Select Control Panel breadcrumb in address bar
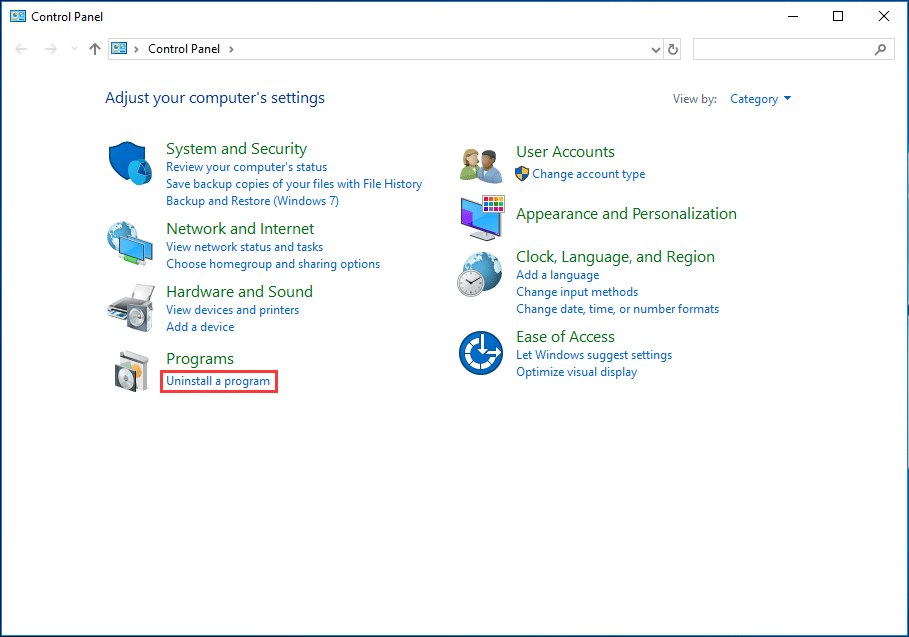Viewport: 909px width, 637px height. click(x=183, y=49)
